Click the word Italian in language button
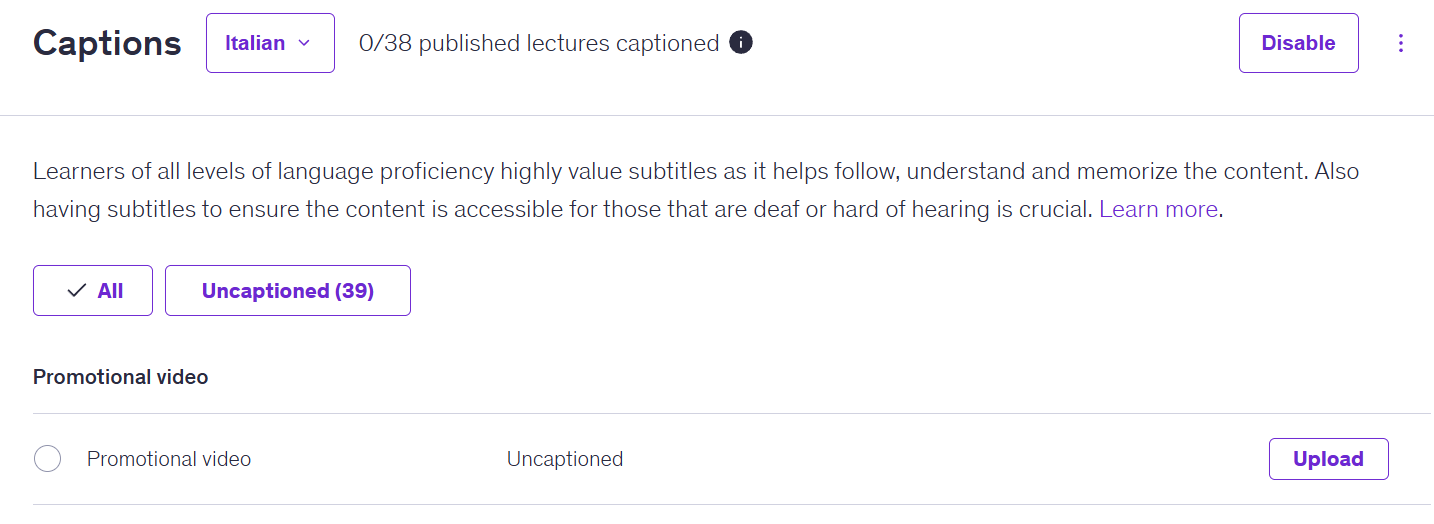Image resolution: width=1434 pixels, height=524 pixels. [255, 43]
